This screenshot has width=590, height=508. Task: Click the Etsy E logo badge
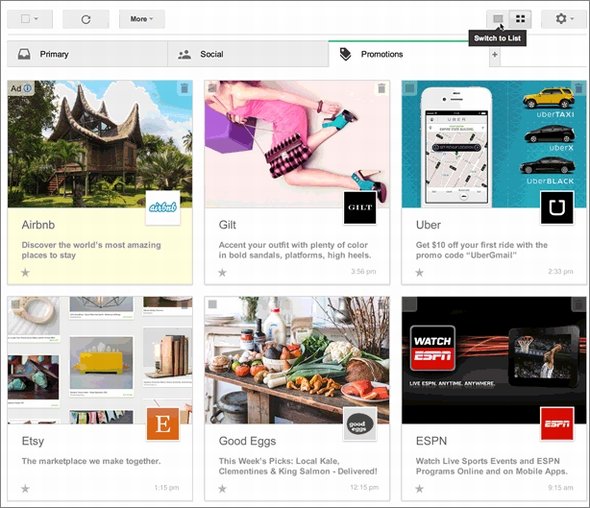pos(163,424)
